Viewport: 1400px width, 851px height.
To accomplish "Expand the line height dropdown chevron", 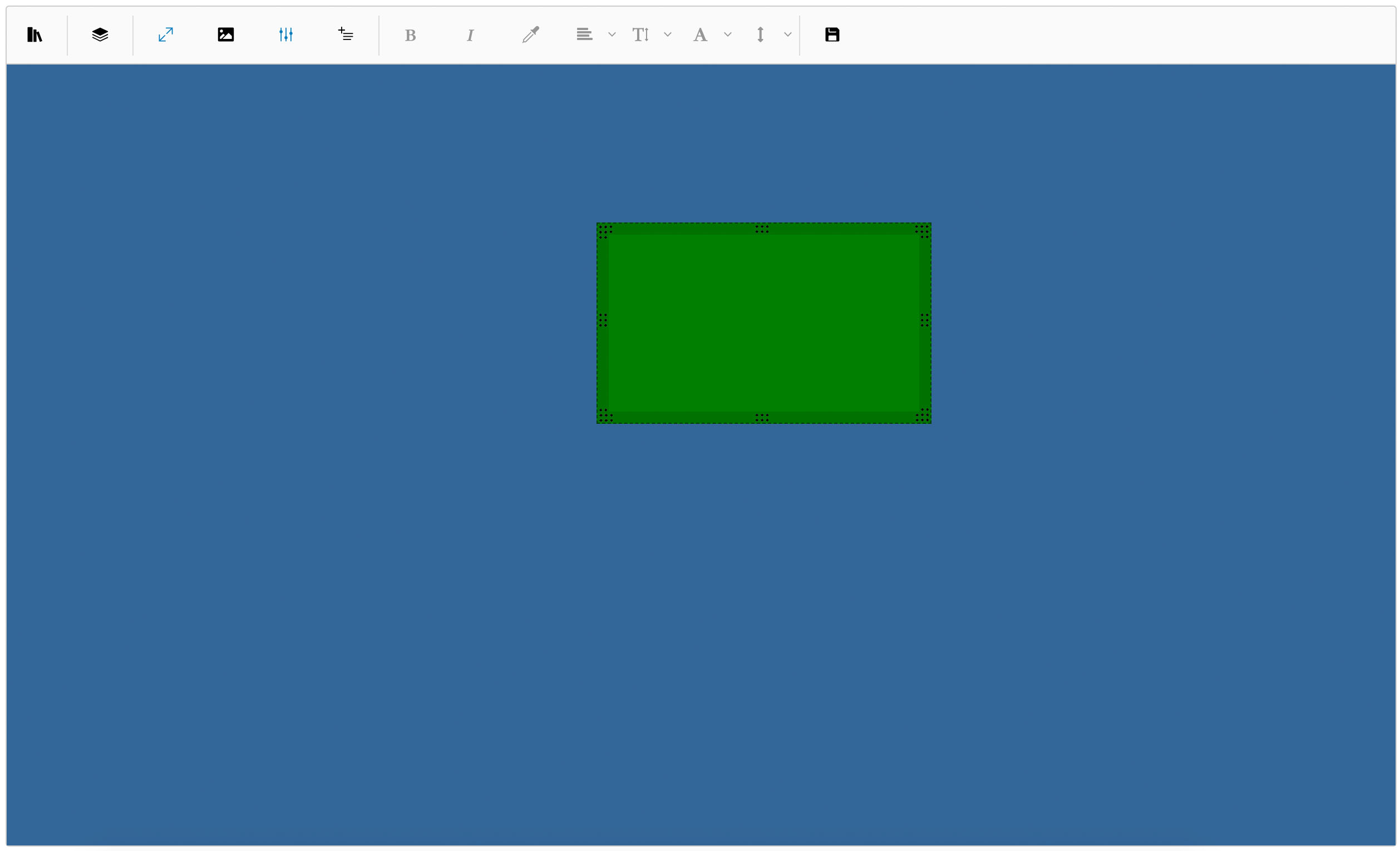I will coord(788,34).
